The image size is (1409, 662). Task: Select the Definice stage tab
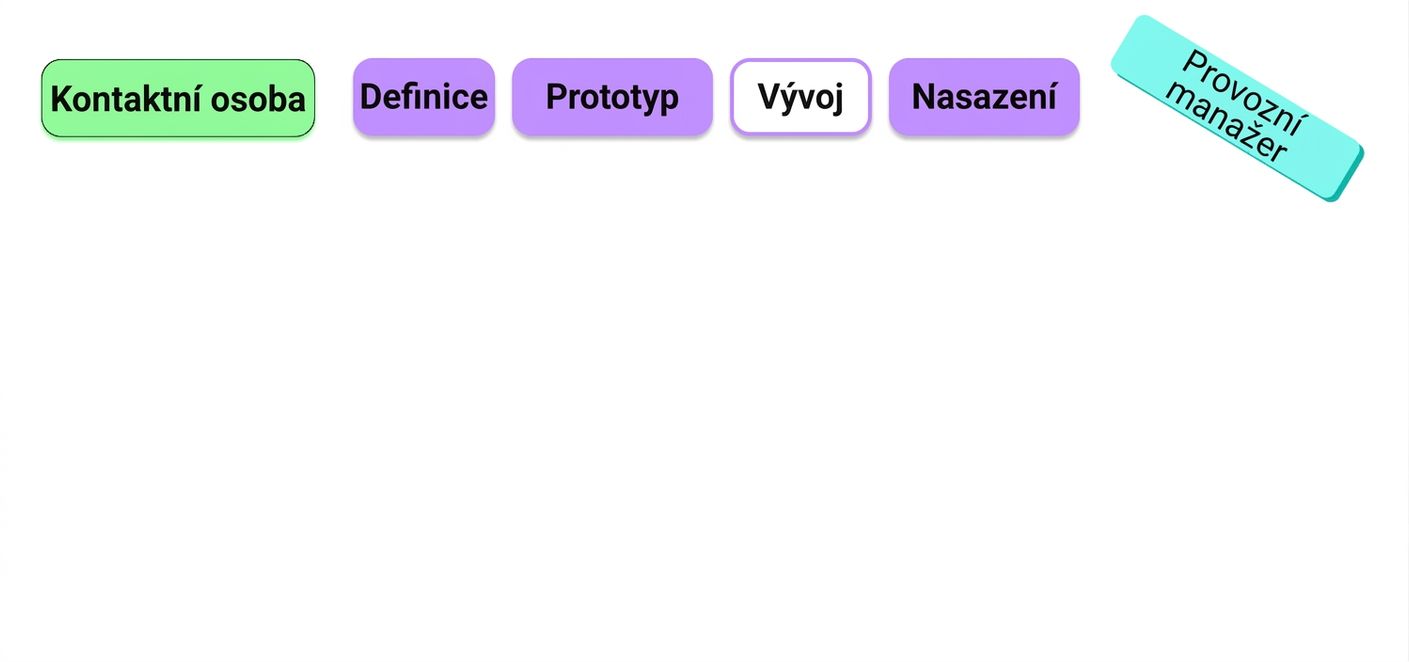(424, 97)
